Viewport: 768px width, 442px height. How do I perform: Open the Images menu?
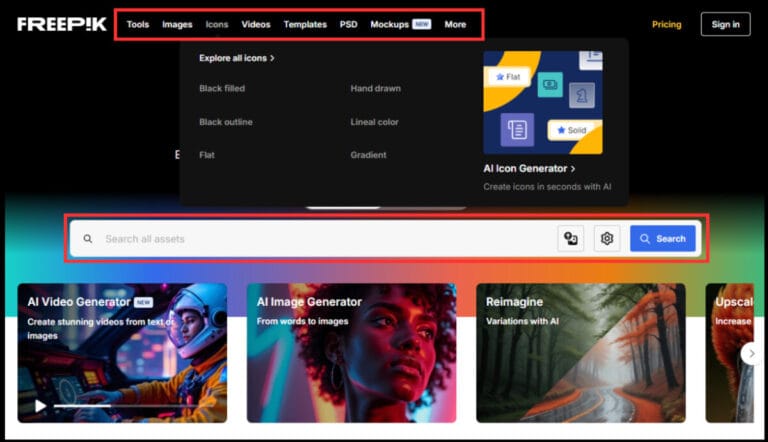(177, 24)
